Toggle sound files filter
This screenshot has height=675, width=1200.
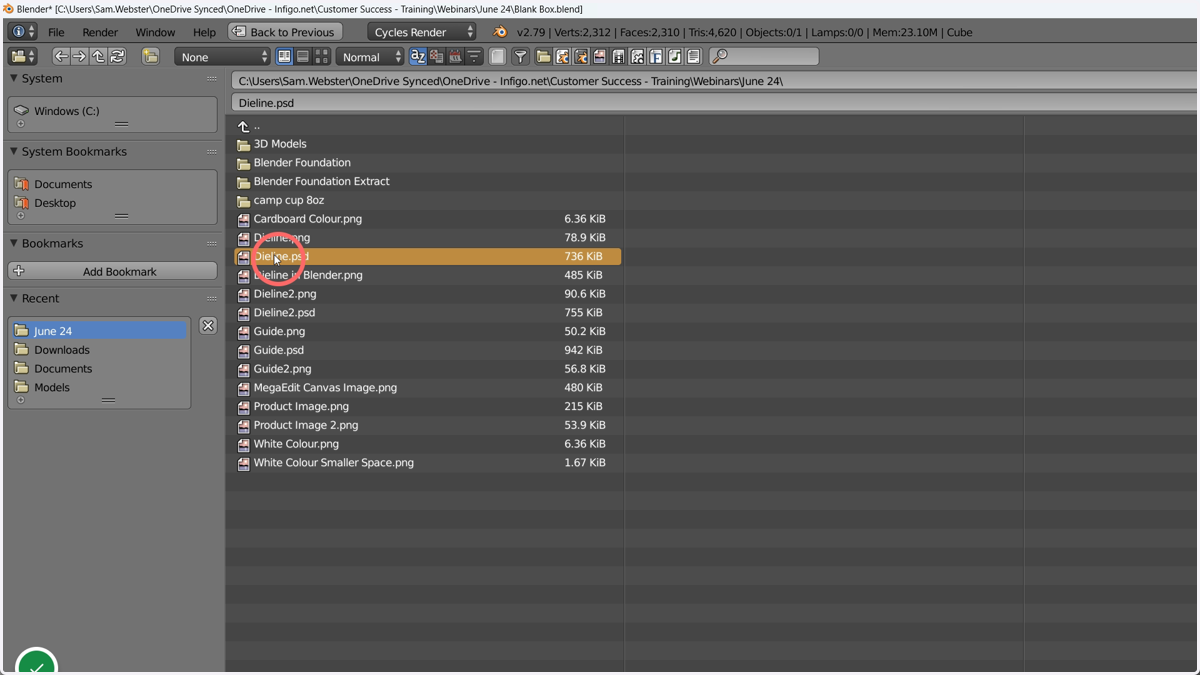click(x=675, y=57)
